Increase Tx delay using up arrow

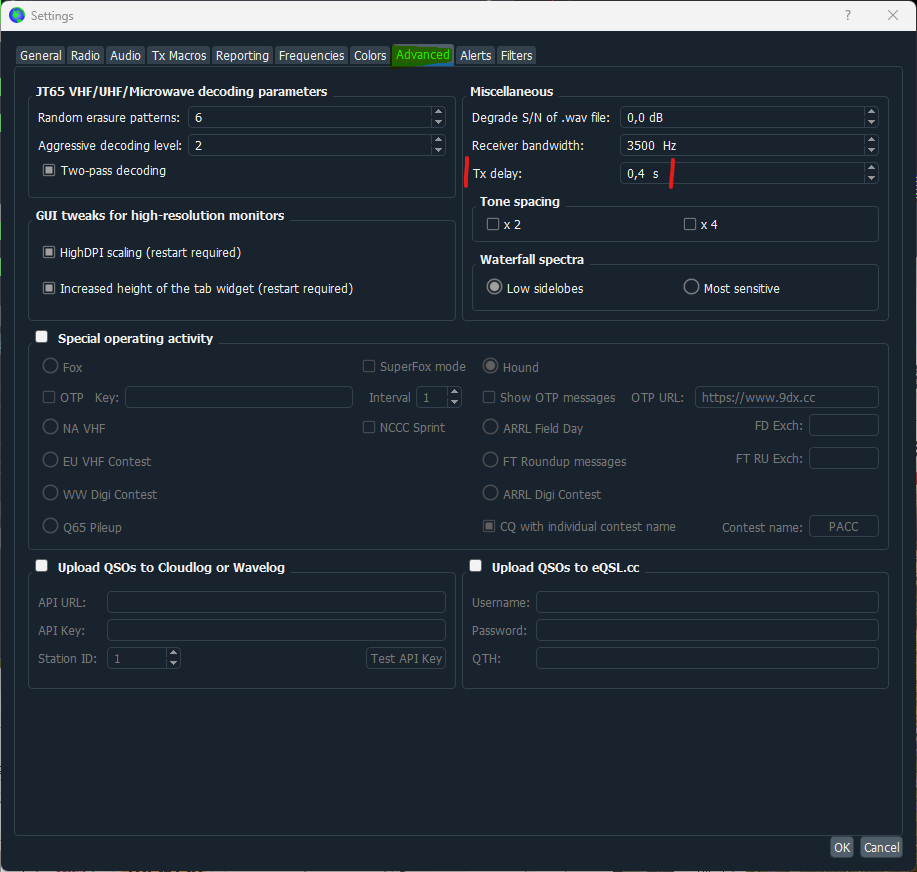click(x=871, y=168)
